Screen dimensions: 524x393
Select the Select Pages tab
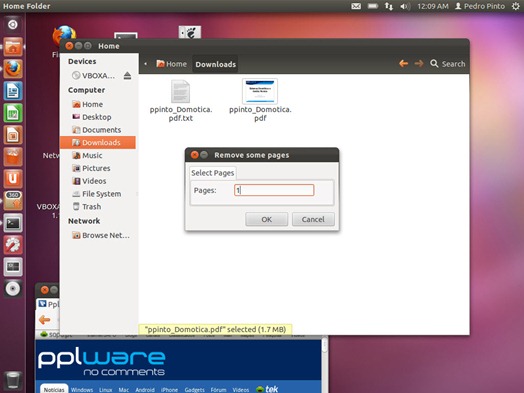tap(213, 173)
